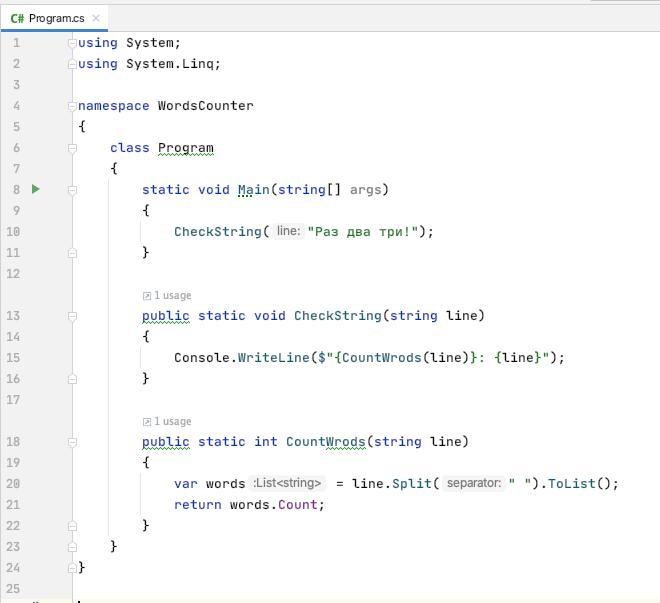Click 'return' keyword on line 21
This screenshot has width=660, height=603.
198,505
